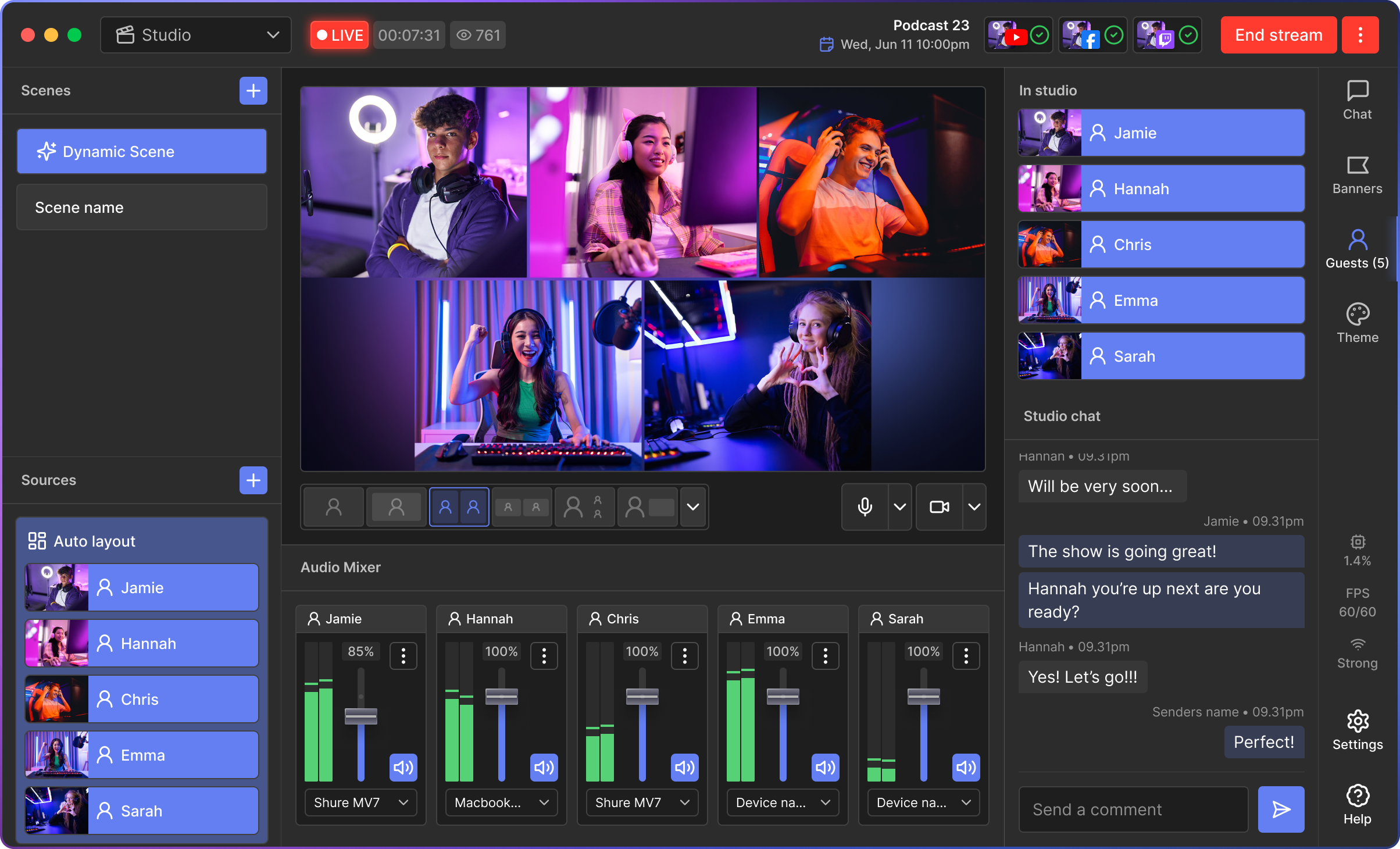1400x849 pixels.
Task: Open Jamie's audio channel options menu
Action: pos(403,656)
